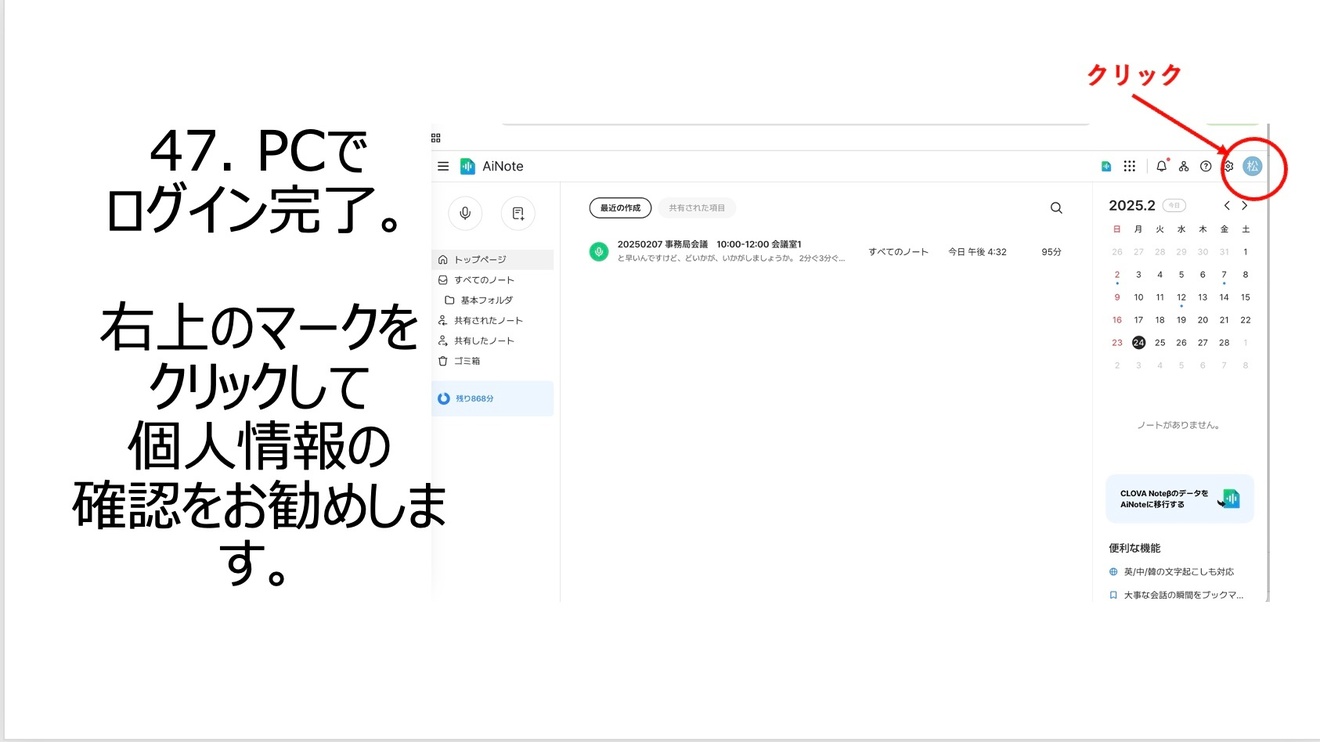Open the note search magnifier
The height and width of the screenshot is (742, 1320).
(x=1056, y=208)
